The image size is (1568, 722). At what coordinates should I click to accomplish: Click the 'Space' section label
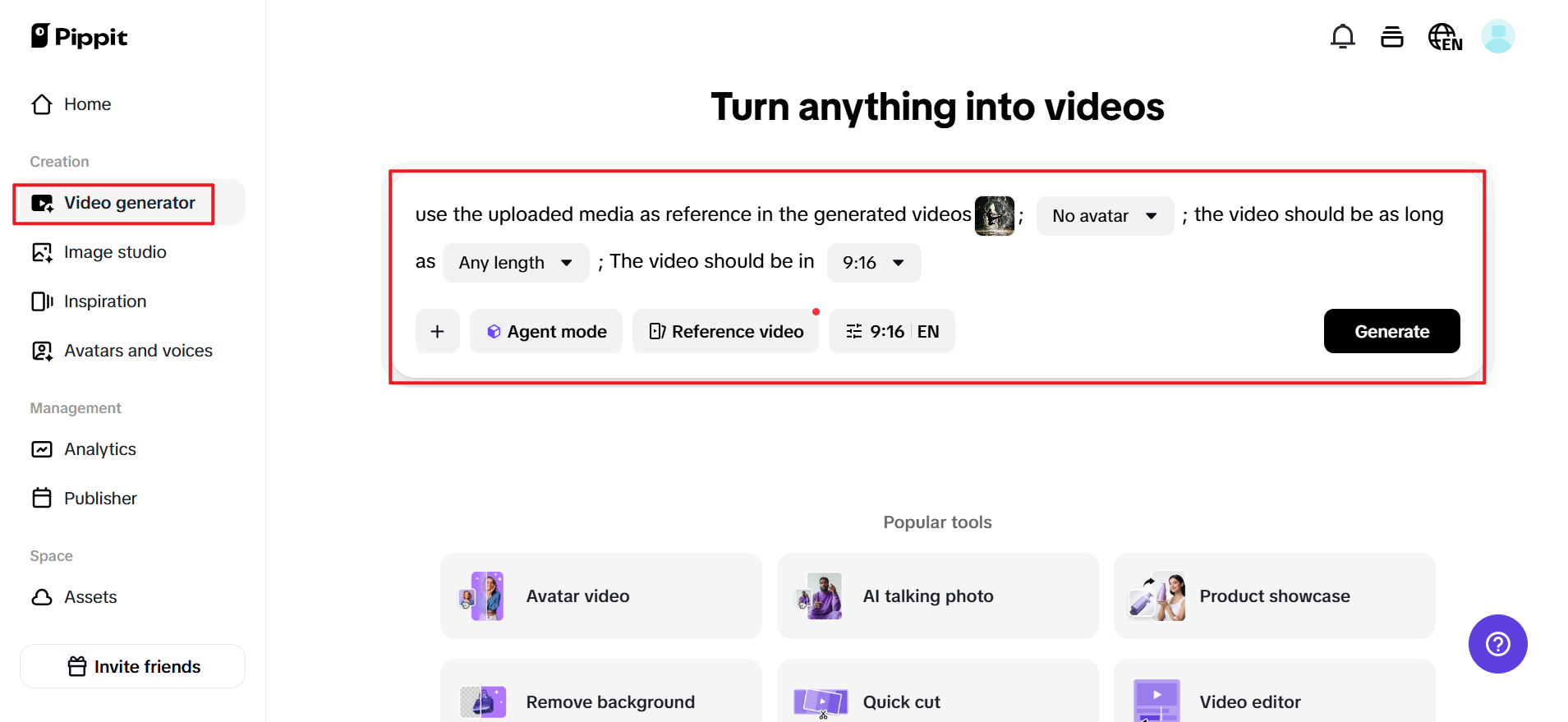coord(51,556)
